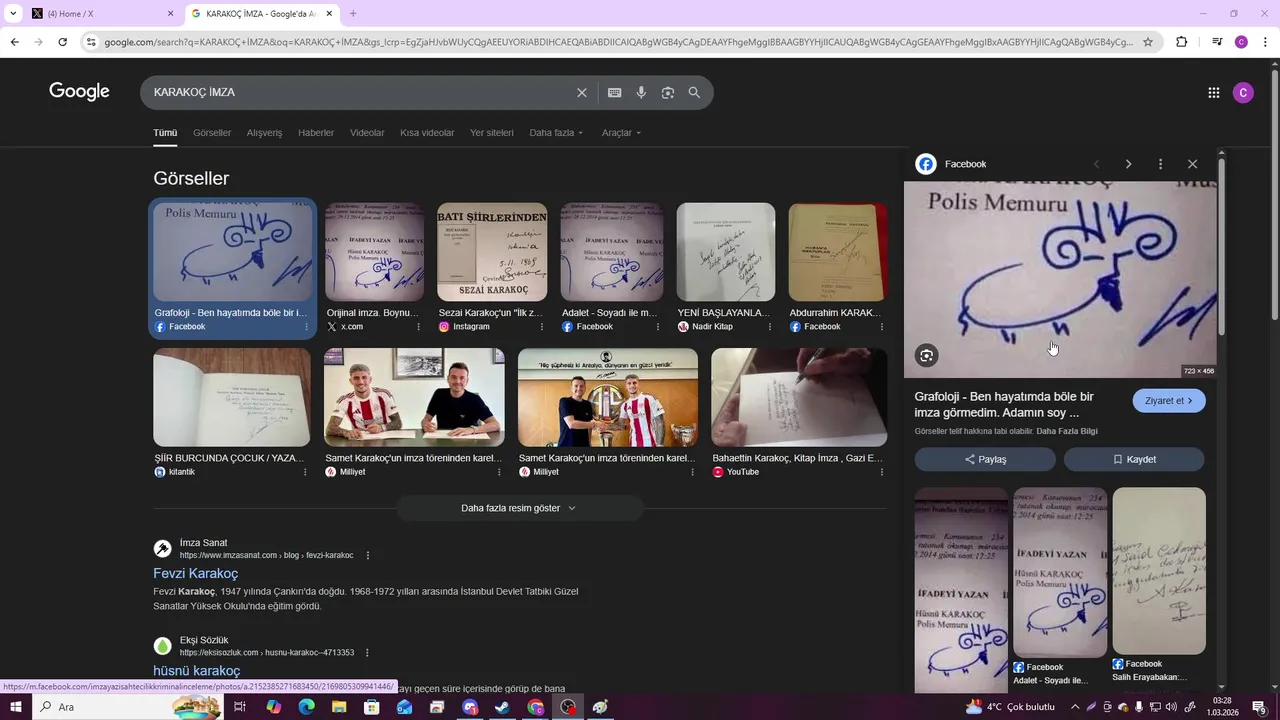1280x720 pixels.
Task: Open options menu for Instagram image result
Action: [542, 327]
